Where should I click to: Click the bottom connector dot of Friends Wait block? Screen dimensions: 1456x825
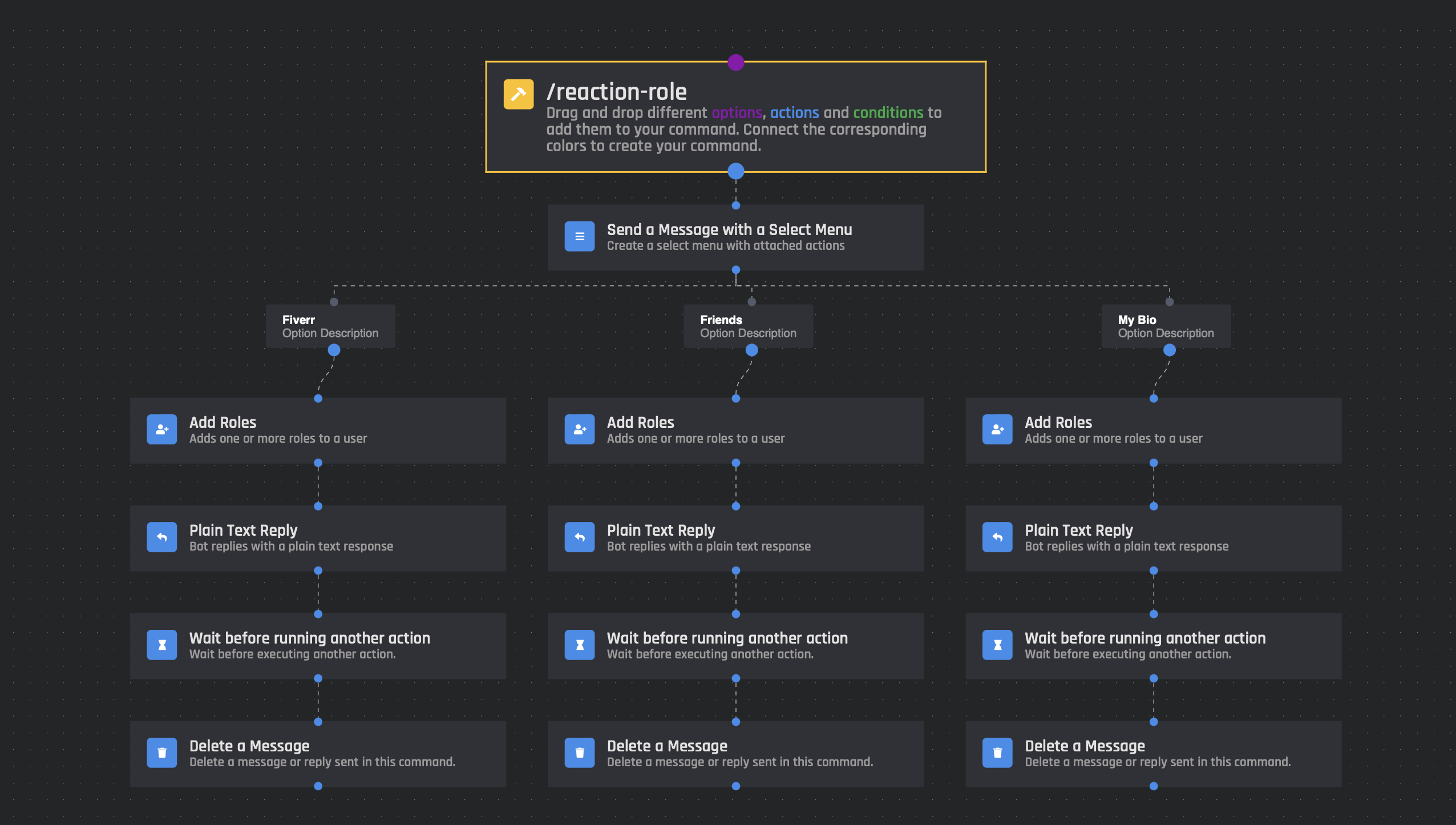pyautogui.click(x=736, y=678)
